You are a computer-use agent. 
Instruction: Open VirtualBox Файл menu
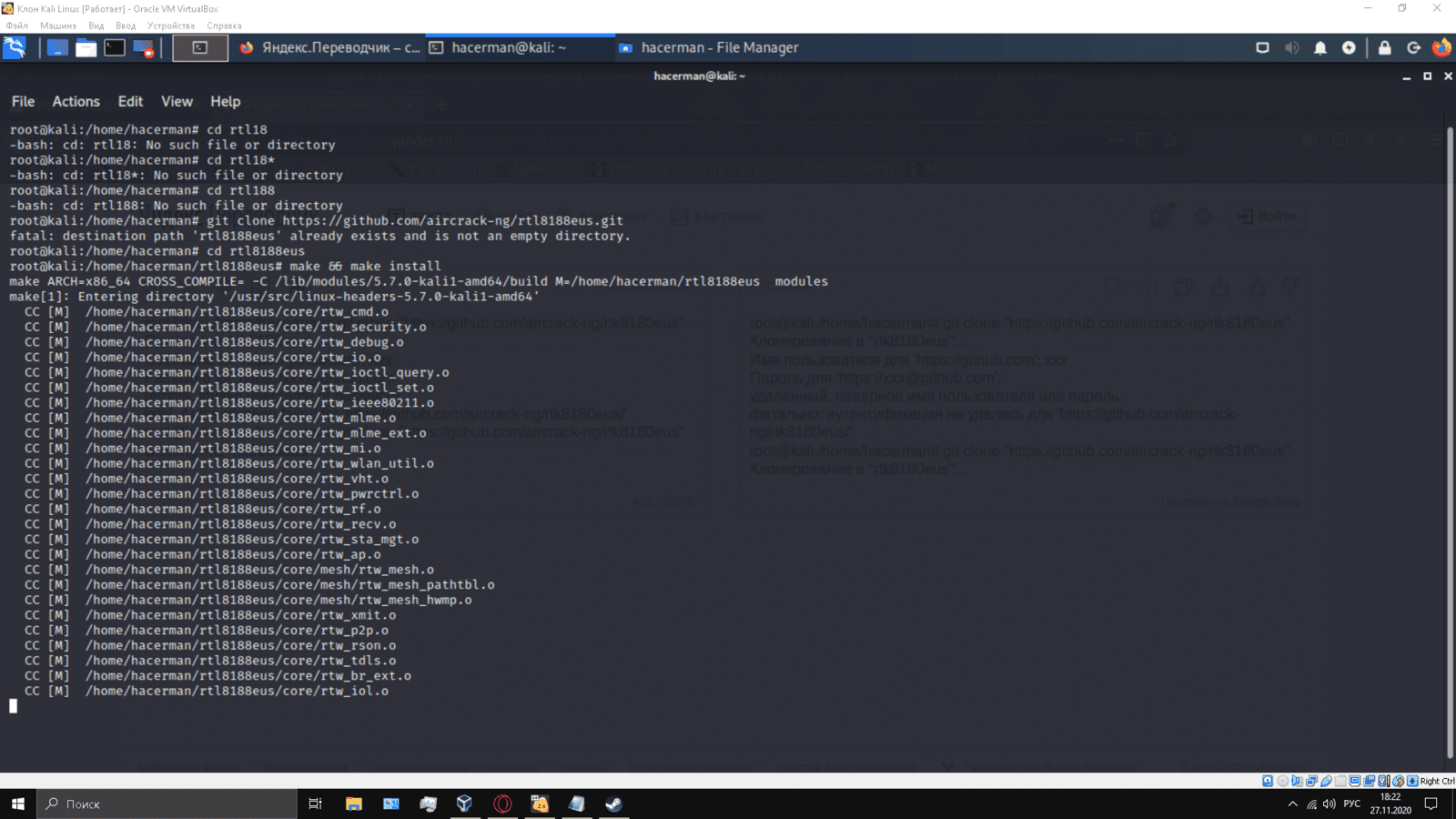(17, 25)
